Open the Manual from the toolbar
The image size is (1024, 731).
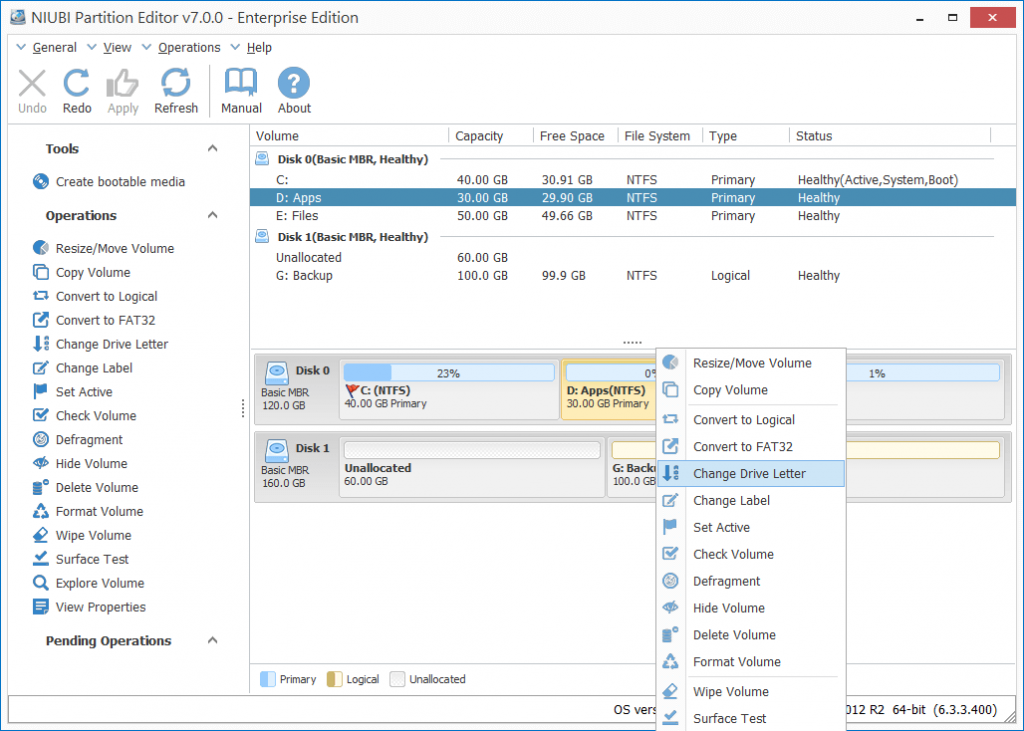[x=240, y=90]
